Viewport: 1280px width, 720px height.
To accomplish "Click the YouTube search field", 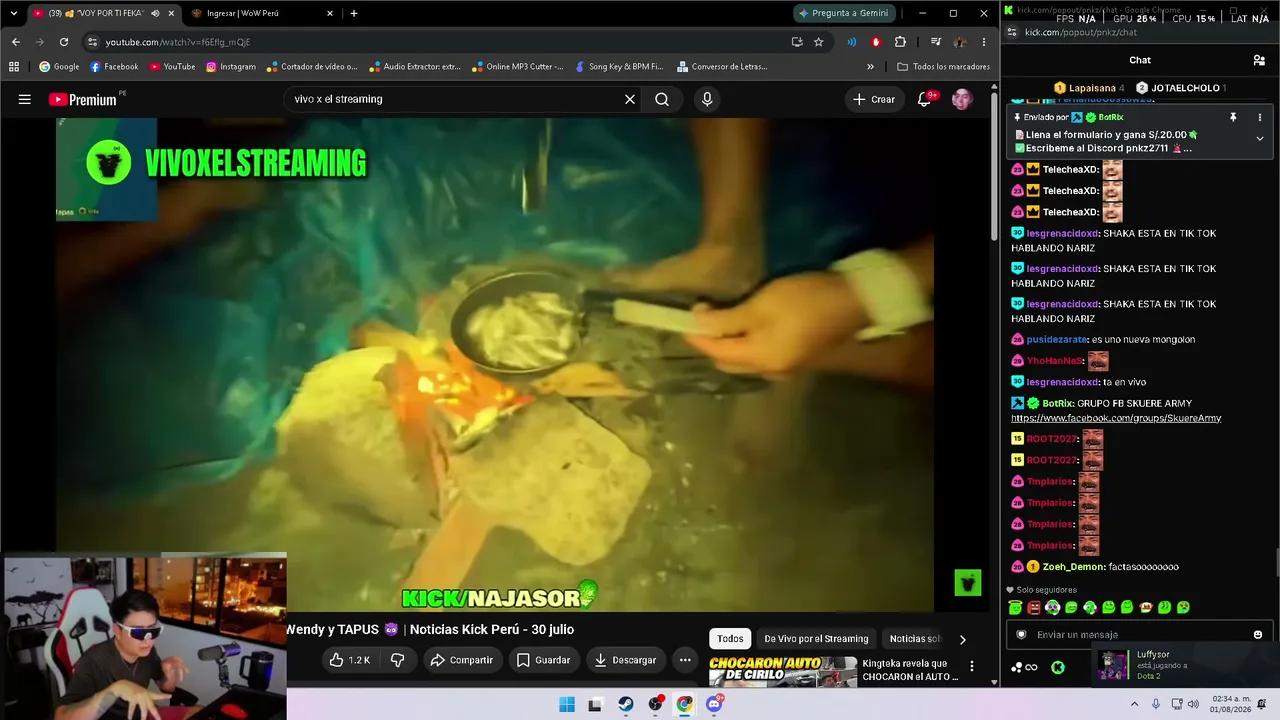I will point(455,99).
